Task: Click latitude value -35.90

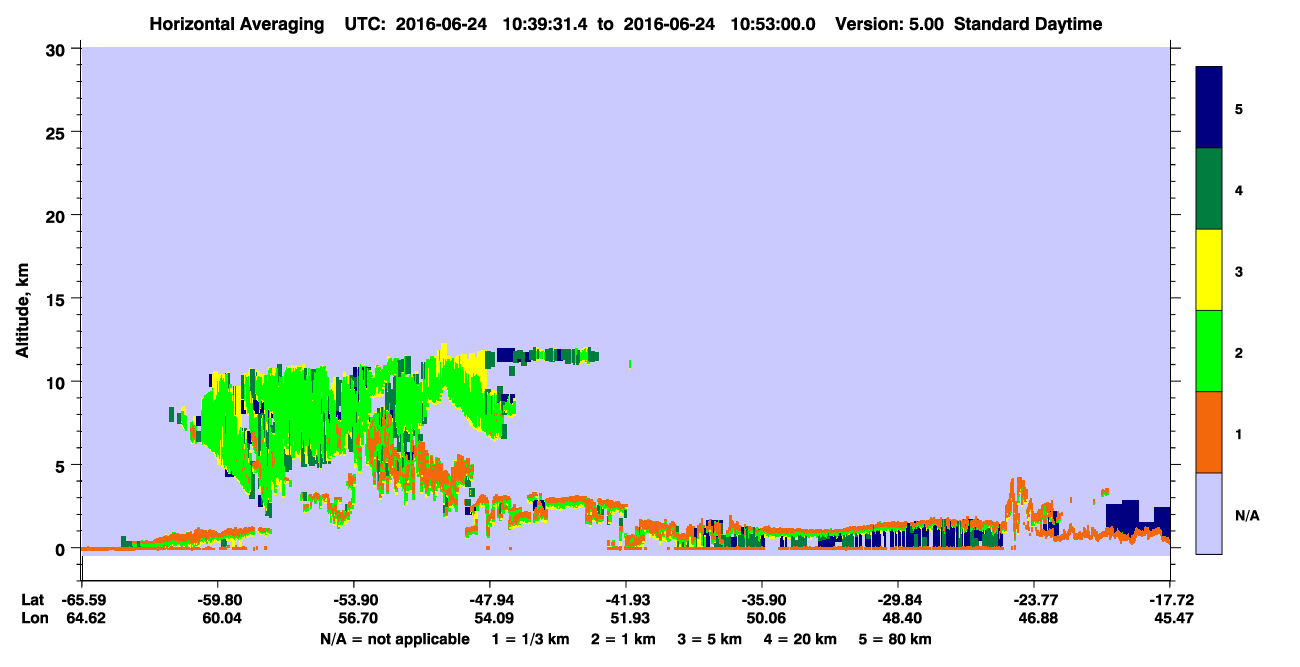Action: [762, 600]
